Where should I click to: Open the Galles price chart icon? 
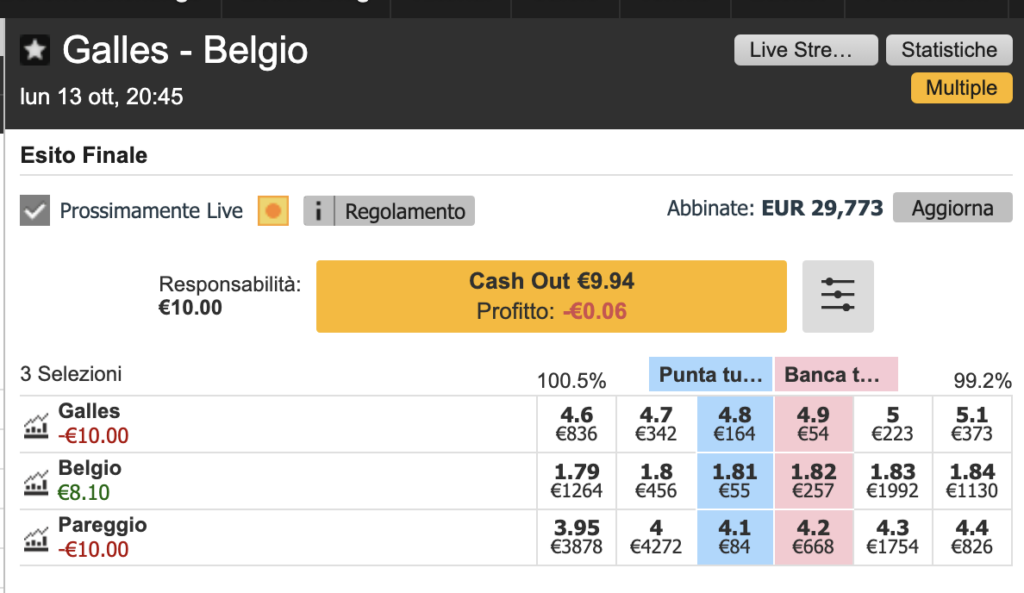[x=38, y=424]
